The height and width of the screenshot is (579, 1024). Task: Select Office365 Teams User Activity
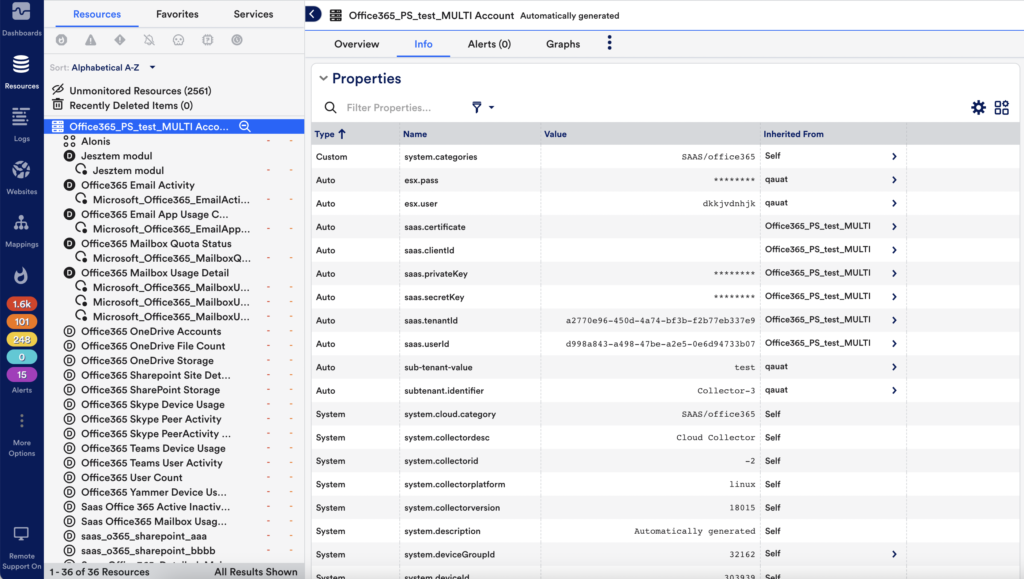click(x=152, y=463)
